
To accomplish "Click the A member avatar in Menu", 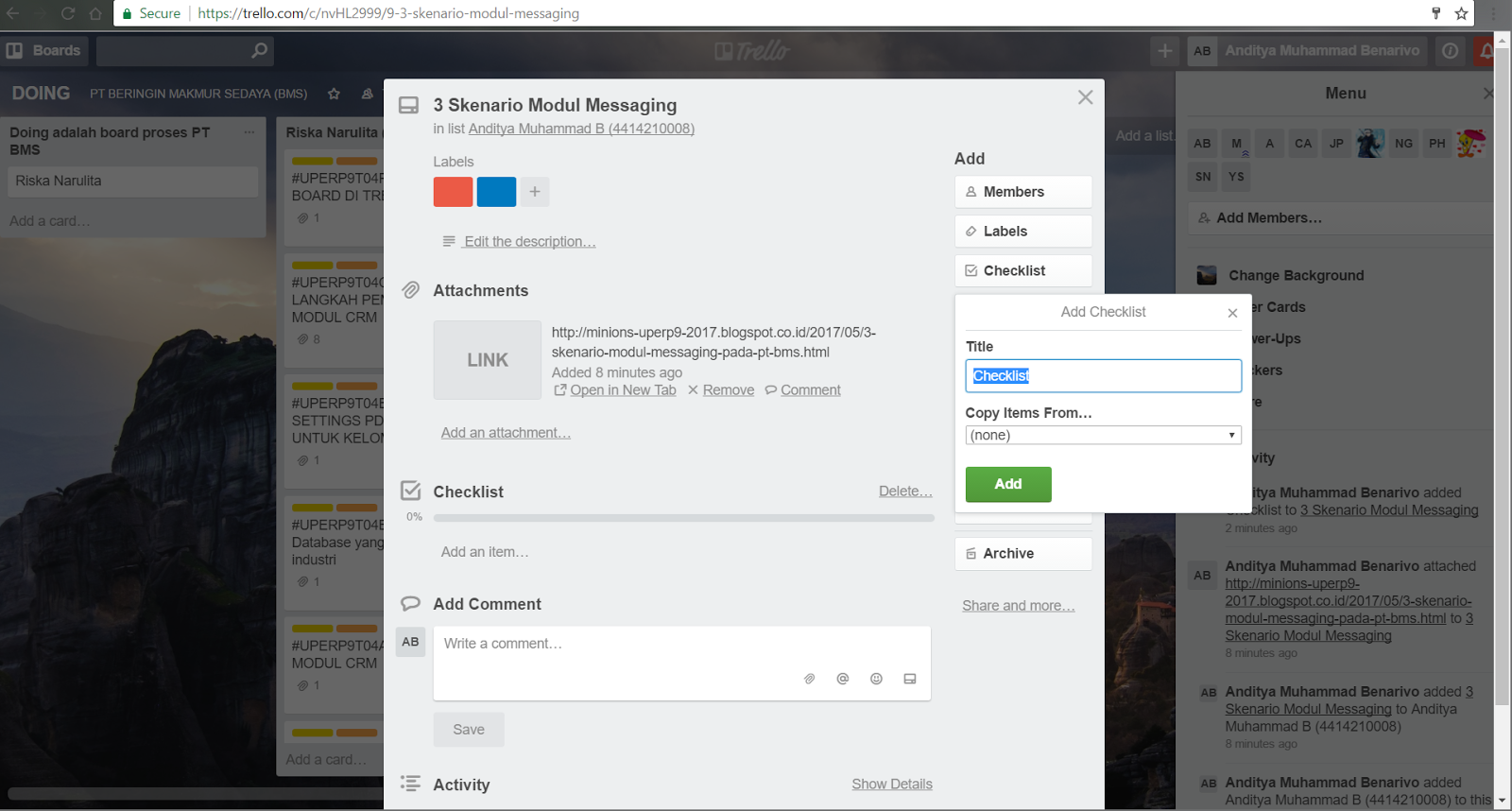I will pos(1269,144).
